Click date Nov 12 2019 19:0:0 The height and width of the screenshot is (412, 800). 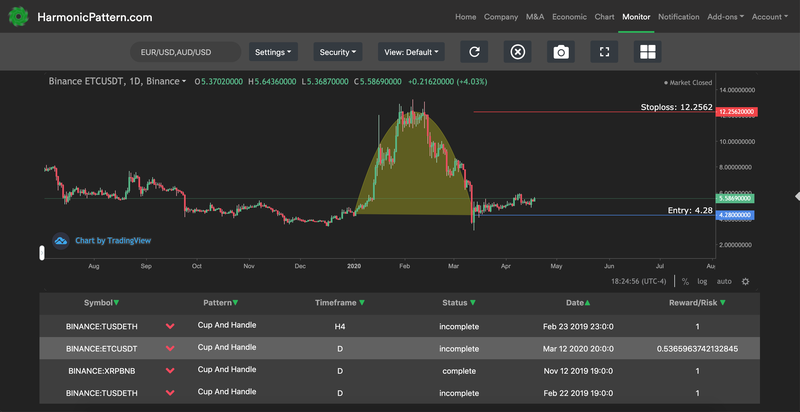579,371
